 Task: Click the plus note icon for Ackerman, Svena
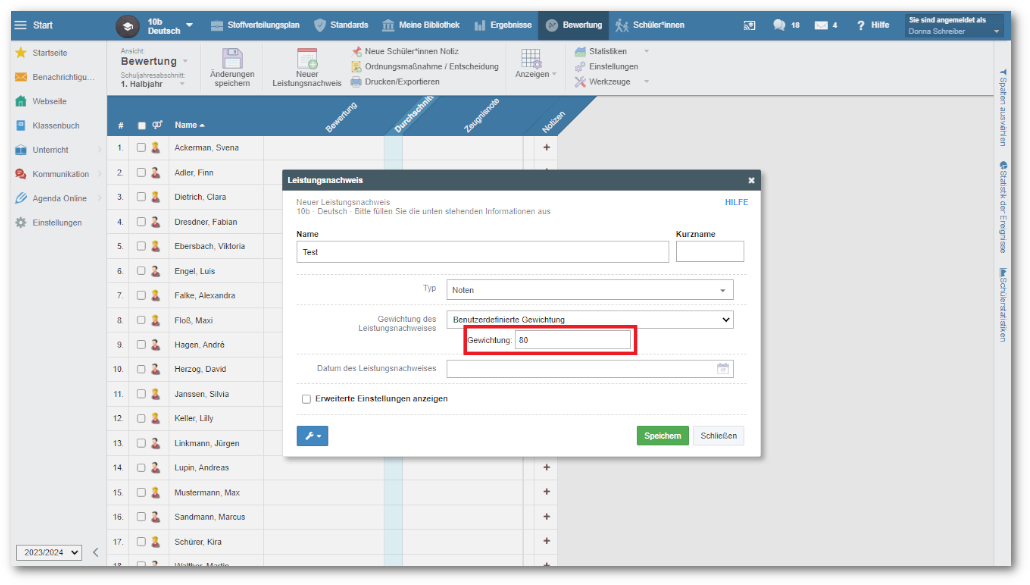546,148
